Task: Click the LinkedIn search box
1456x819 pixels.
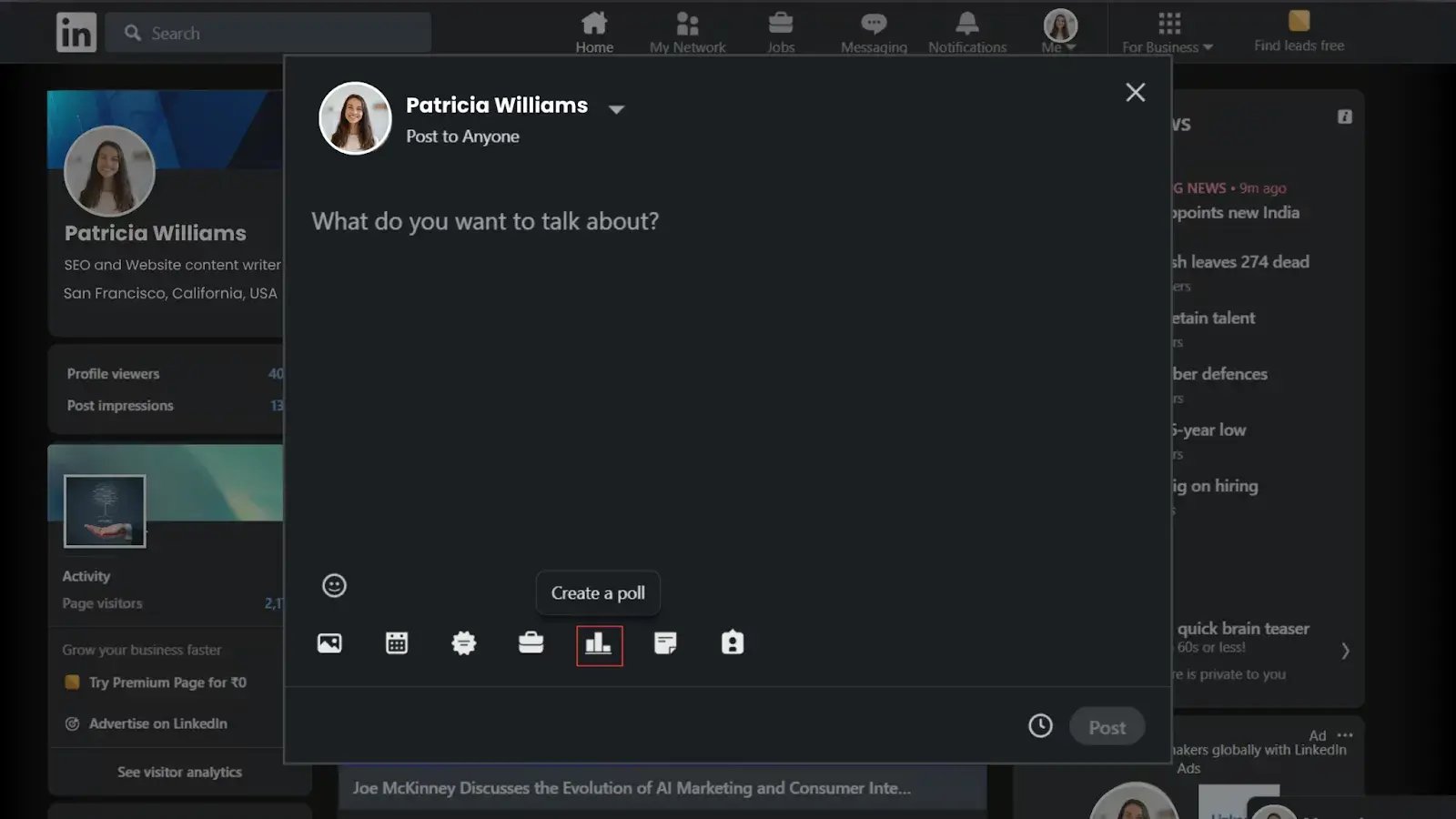Action: click(x=268, y=33)
